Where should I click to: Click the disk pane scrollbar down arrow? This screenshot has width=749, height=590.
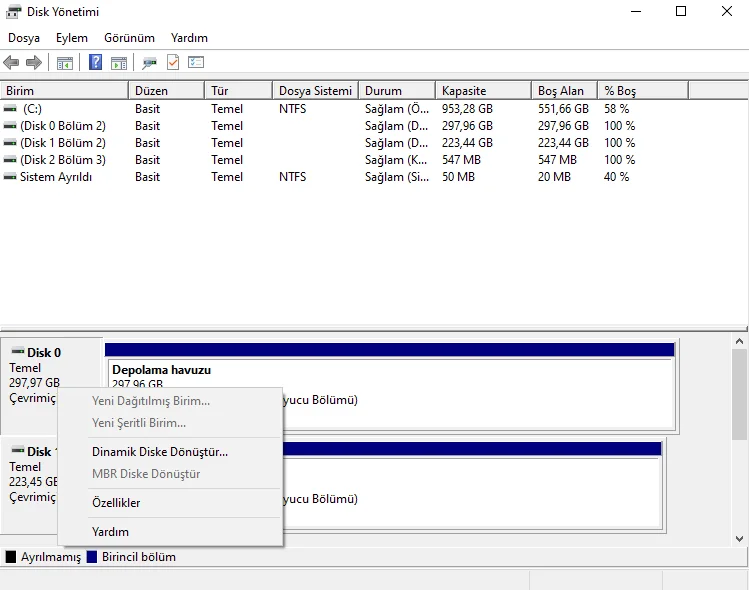[x=740, y=538]
